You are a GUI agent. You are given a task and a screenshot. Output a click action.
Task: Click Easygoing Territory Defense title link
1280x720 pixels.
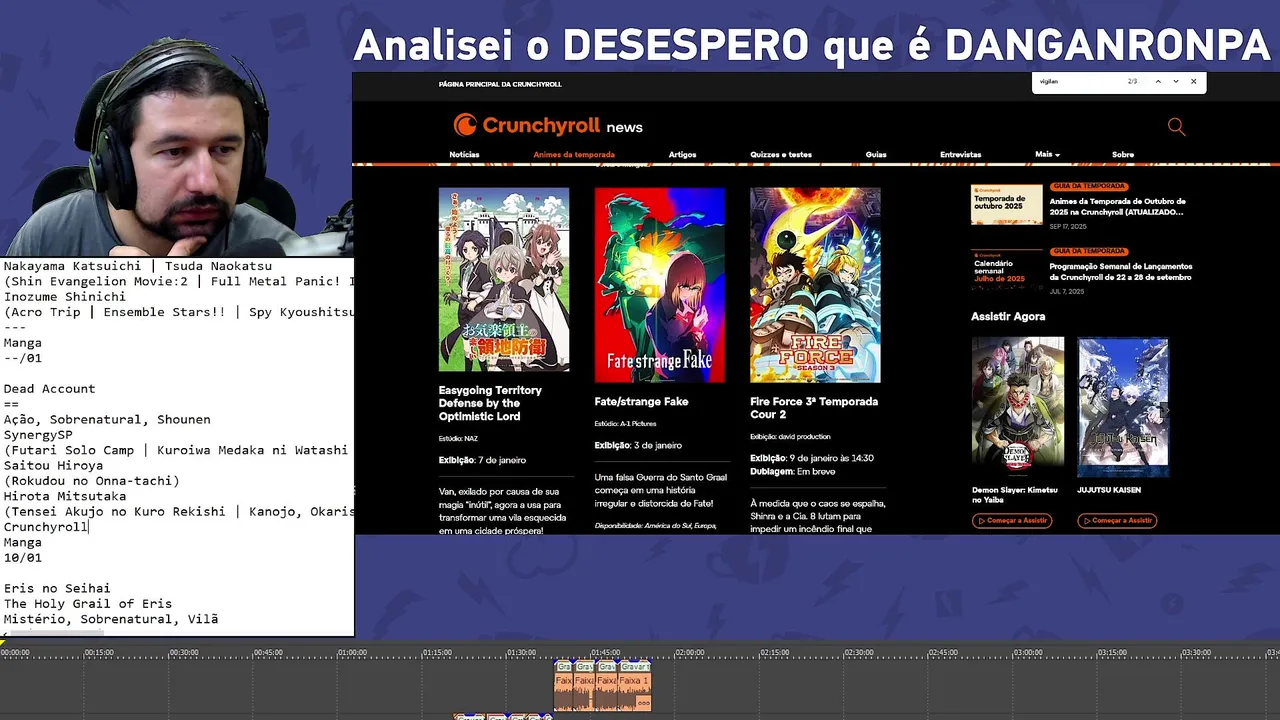pos(490,403)
